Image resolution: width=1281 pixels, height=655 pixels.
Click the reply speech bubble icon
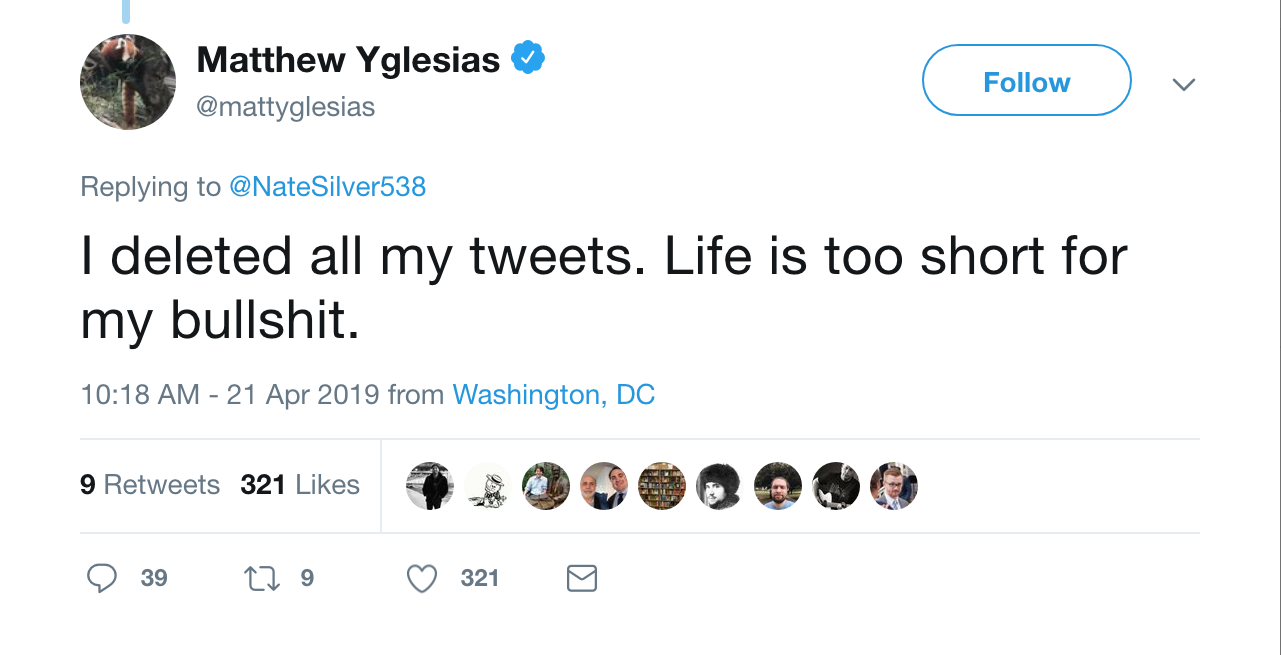click(x=102, y=578)
